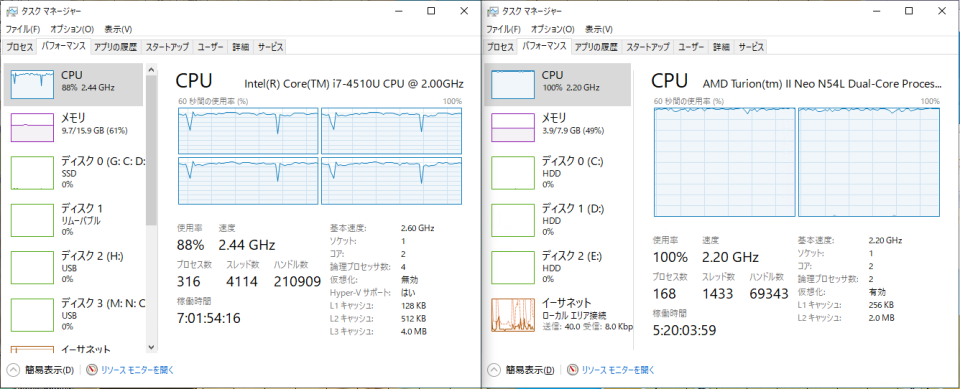Open 表示(V) menu in right window

coord(599,29)
